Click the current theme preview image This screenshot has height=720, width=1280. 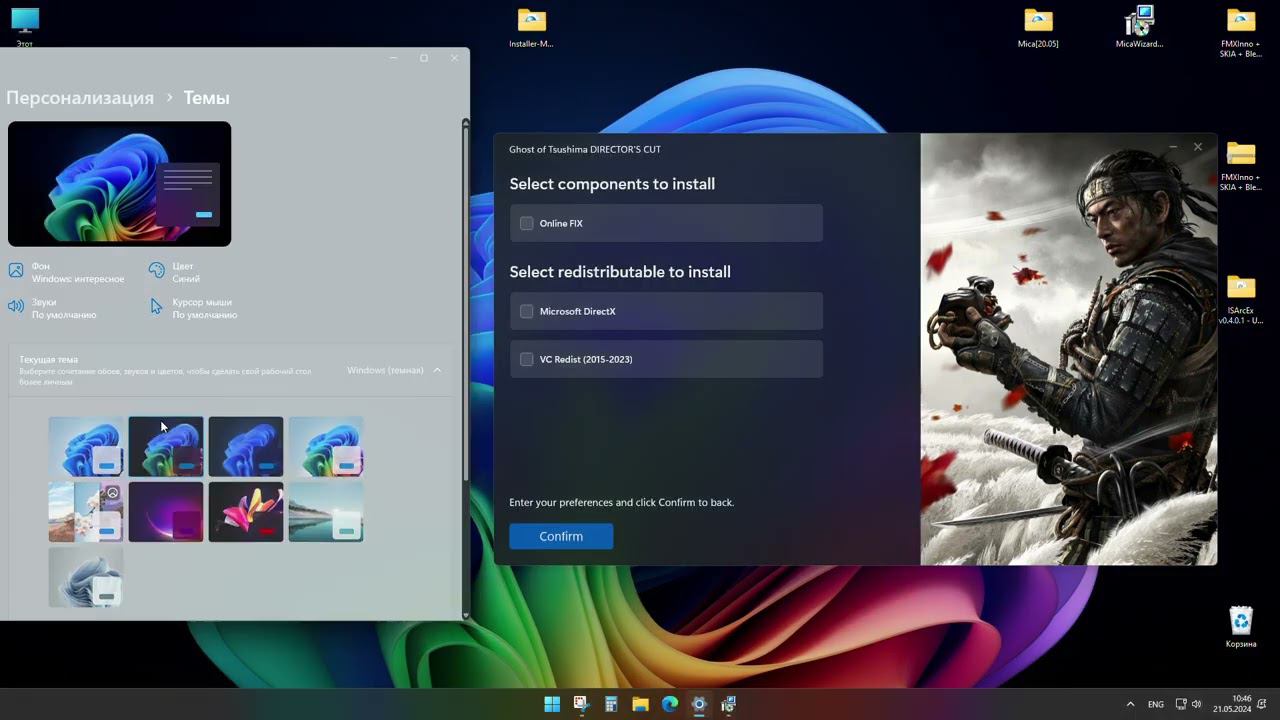point(119,184)
